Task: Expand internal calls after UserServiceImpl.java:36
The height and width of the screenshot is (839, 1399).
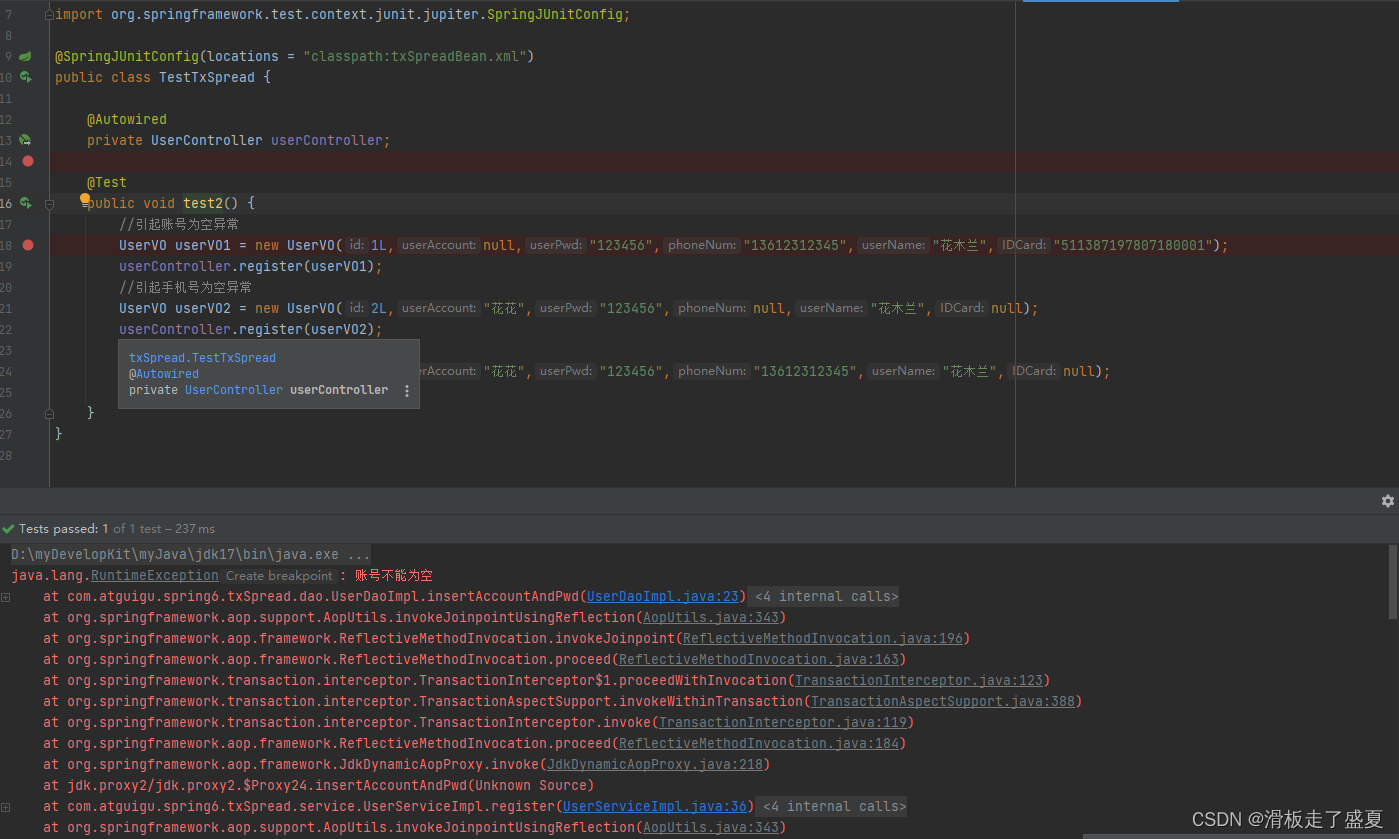Action: pos(832,807)
